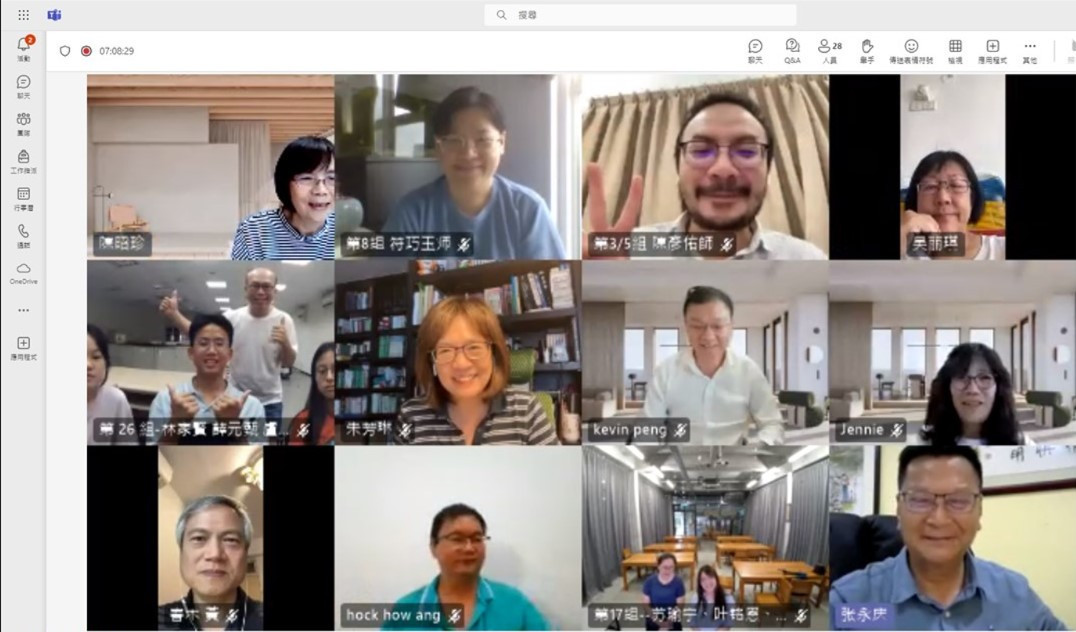Click the search box at the top

pyautogui.click(x=640, y=14)
